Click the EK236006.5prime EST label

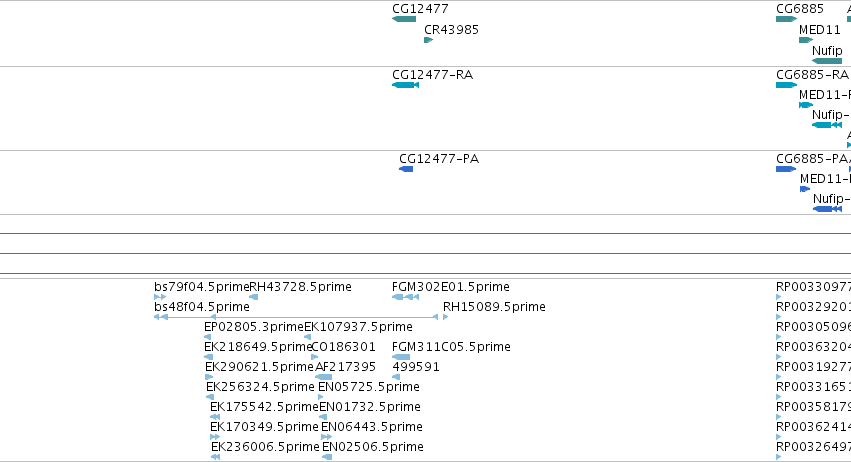coord(265,447)
